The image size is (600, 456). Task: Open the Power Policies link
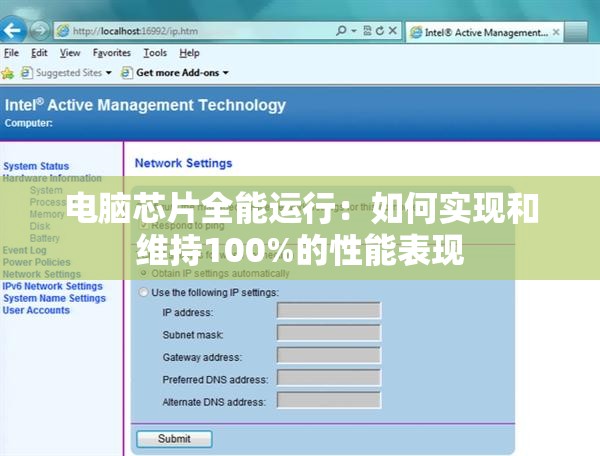pyautogui.click(x=37, y=262)
